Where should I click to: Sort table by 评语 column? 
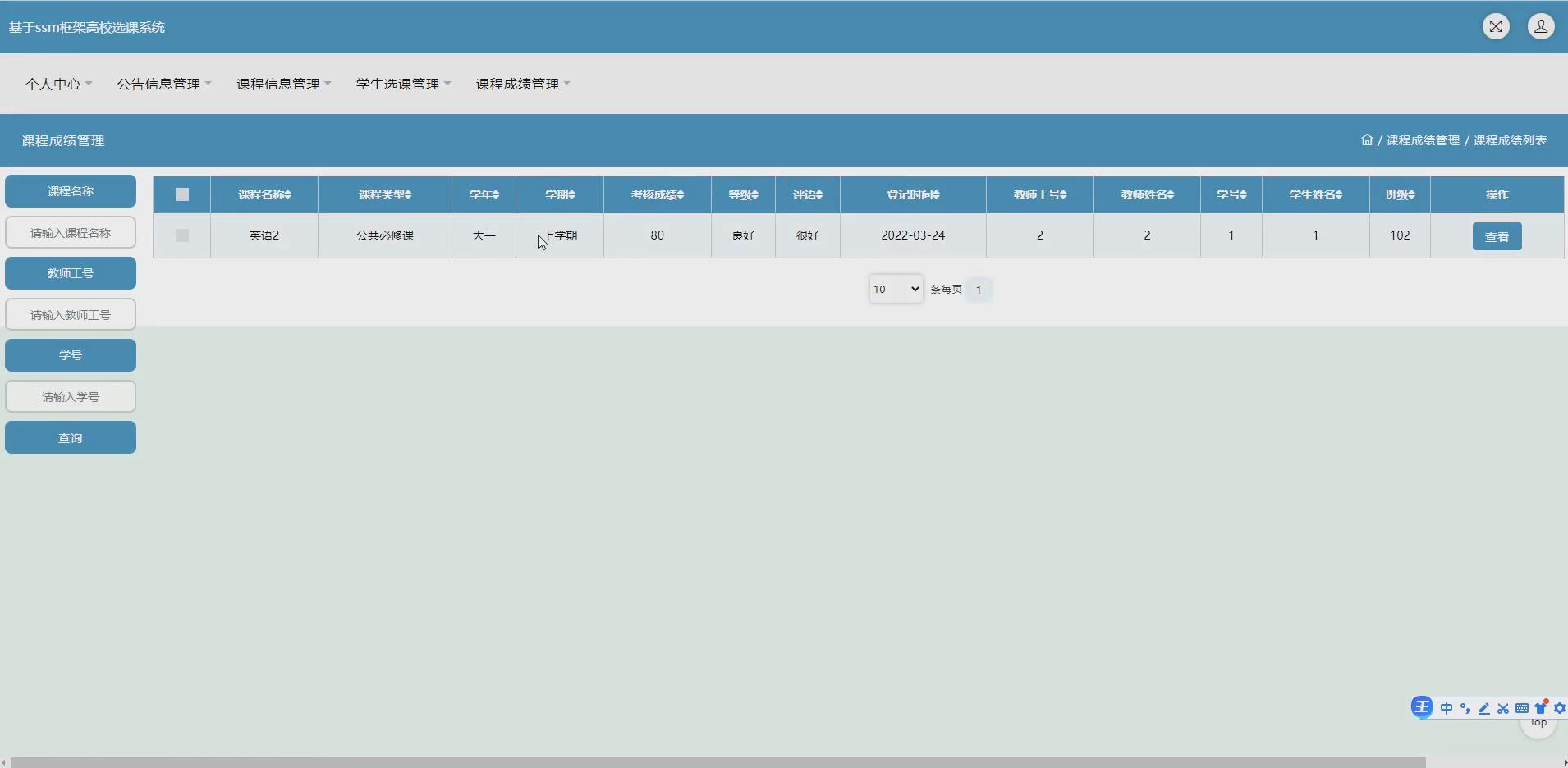(x=808, y=194)
